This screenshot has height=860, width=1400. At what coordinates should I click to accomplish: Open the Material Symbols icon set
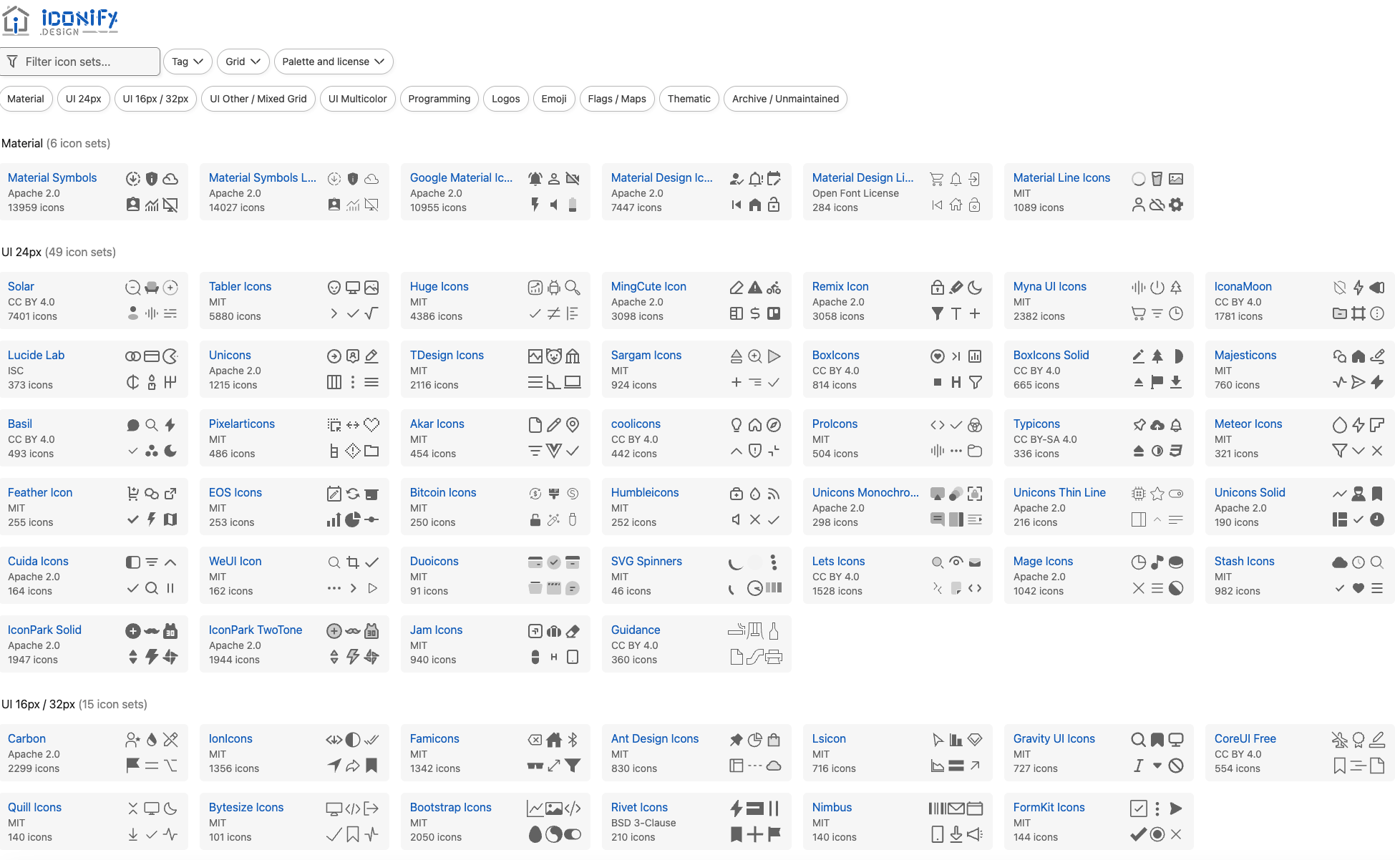click(x=52, y=177)
